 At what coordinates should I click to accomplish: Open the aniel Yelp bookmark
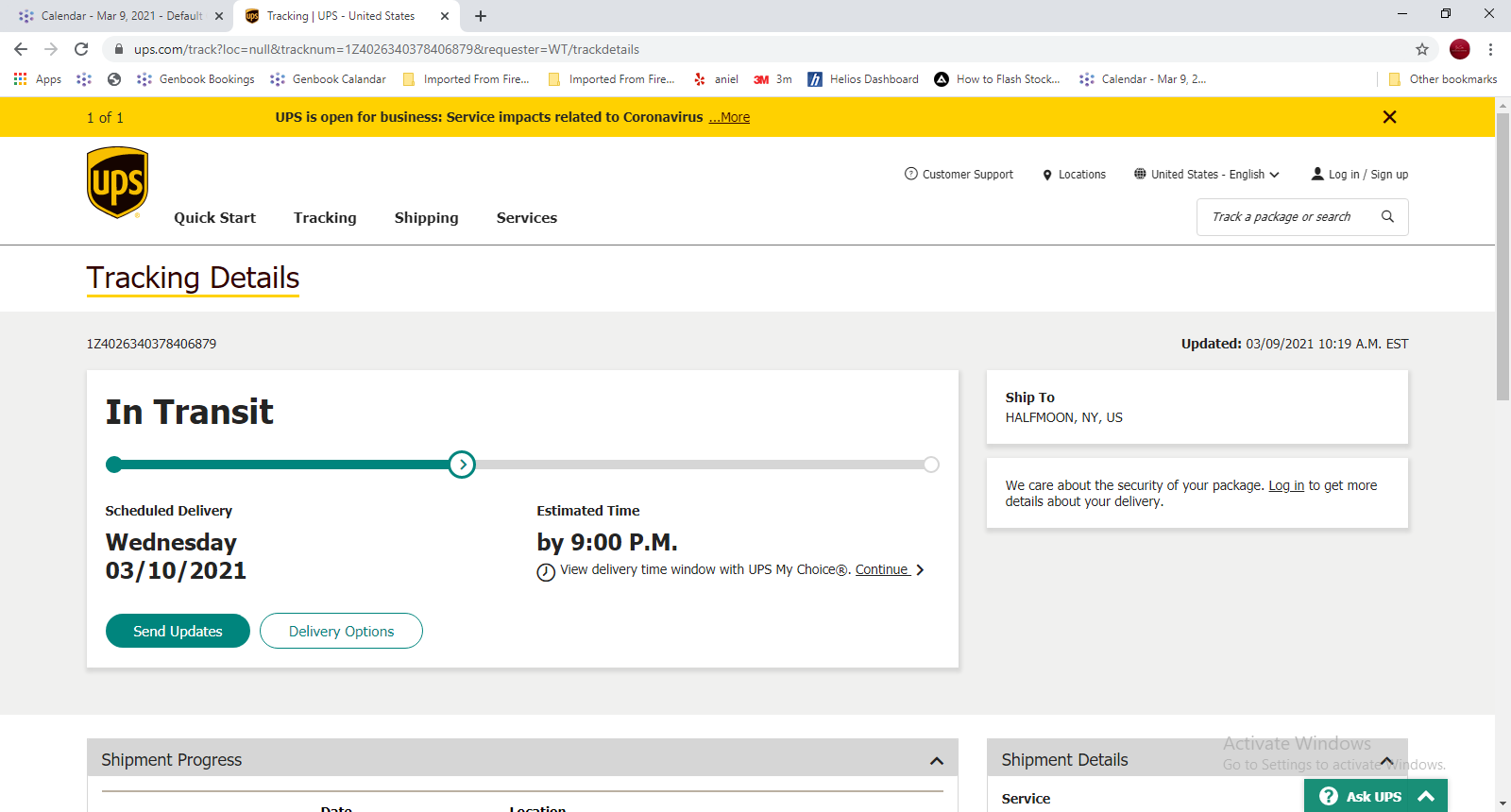716,79
